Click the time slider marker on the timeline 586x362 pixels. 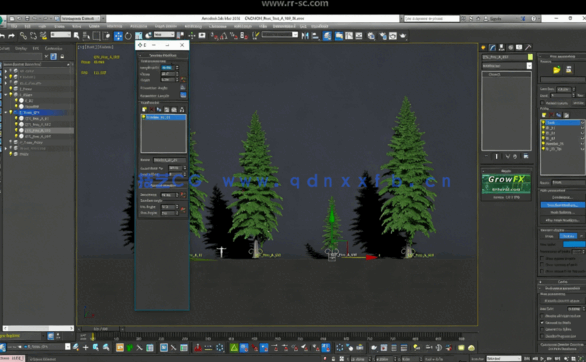click(93, 337)
